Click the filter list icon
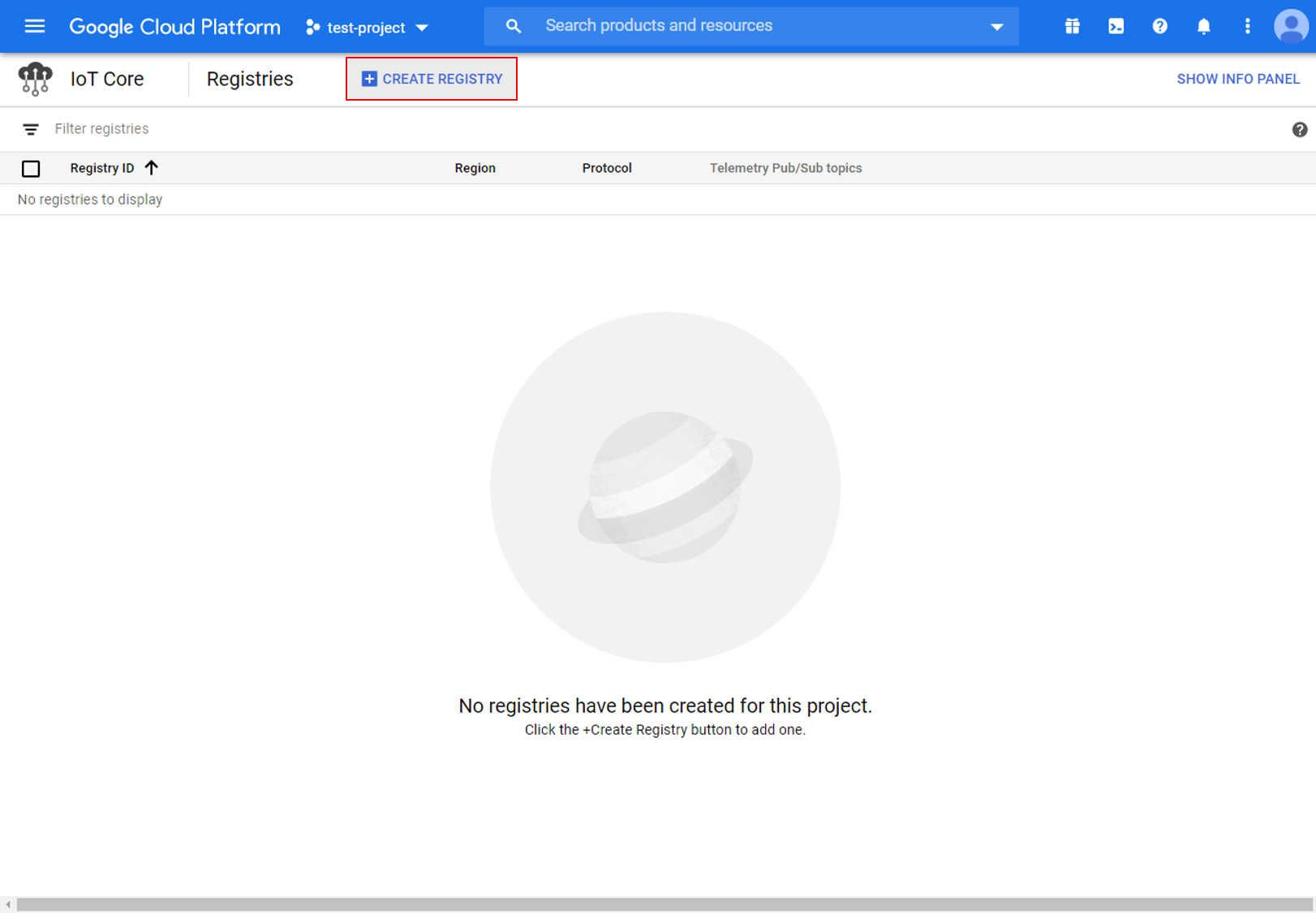The width and height of the screenshot is (1316, 913). coord(31,129)
